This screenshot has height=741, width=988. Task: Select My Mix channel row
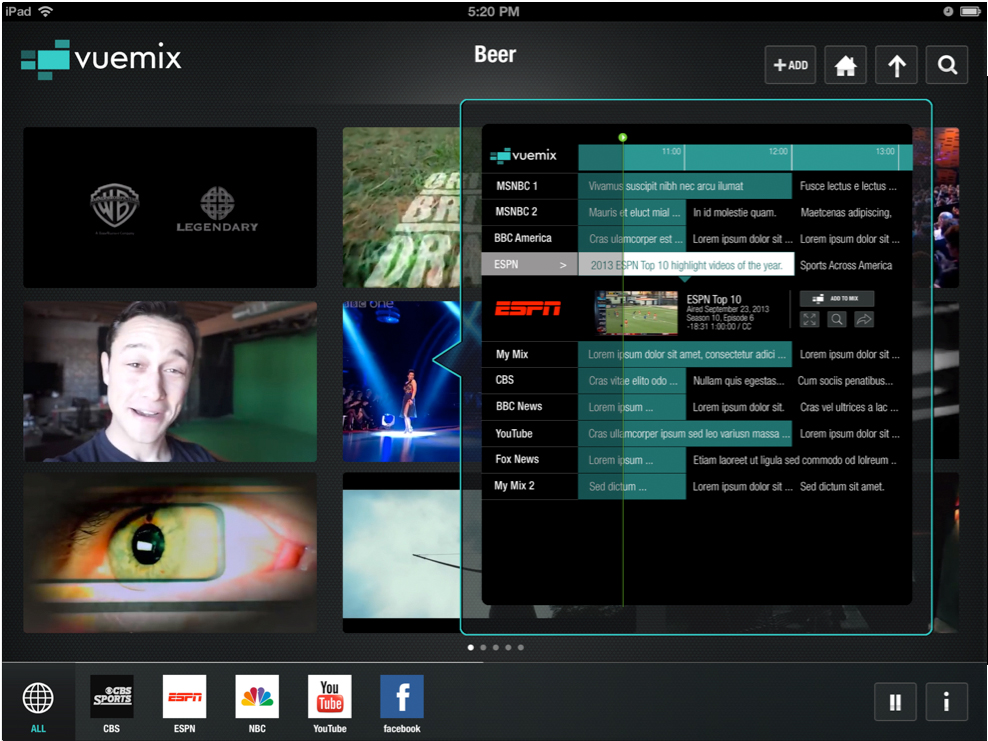point(529,354)
